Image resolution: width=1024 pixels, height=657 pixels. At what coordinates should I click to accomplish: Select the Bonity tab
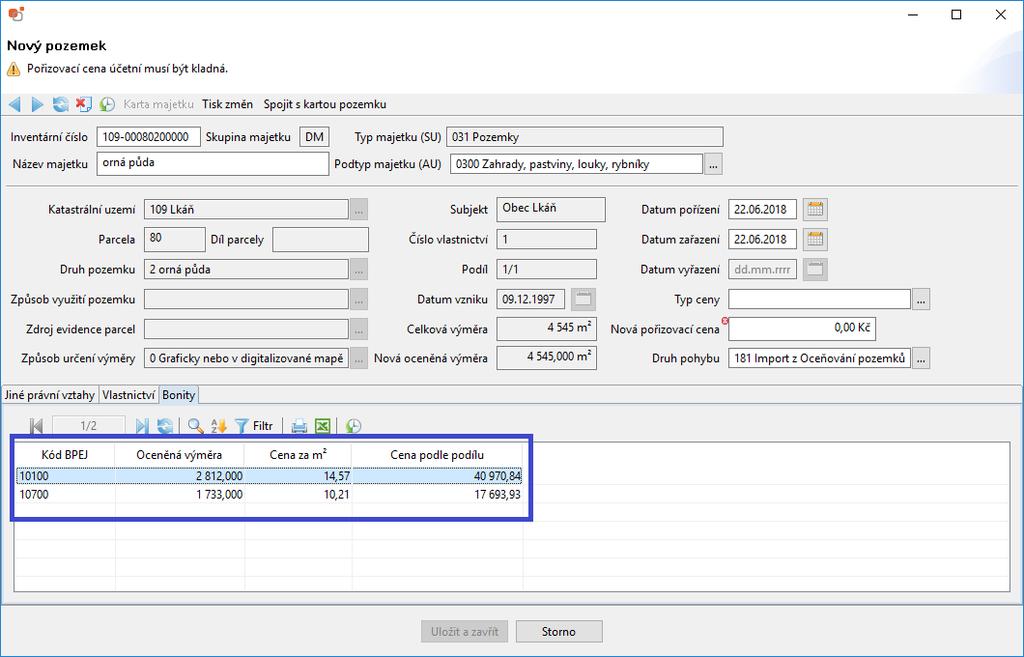[179, 395]
